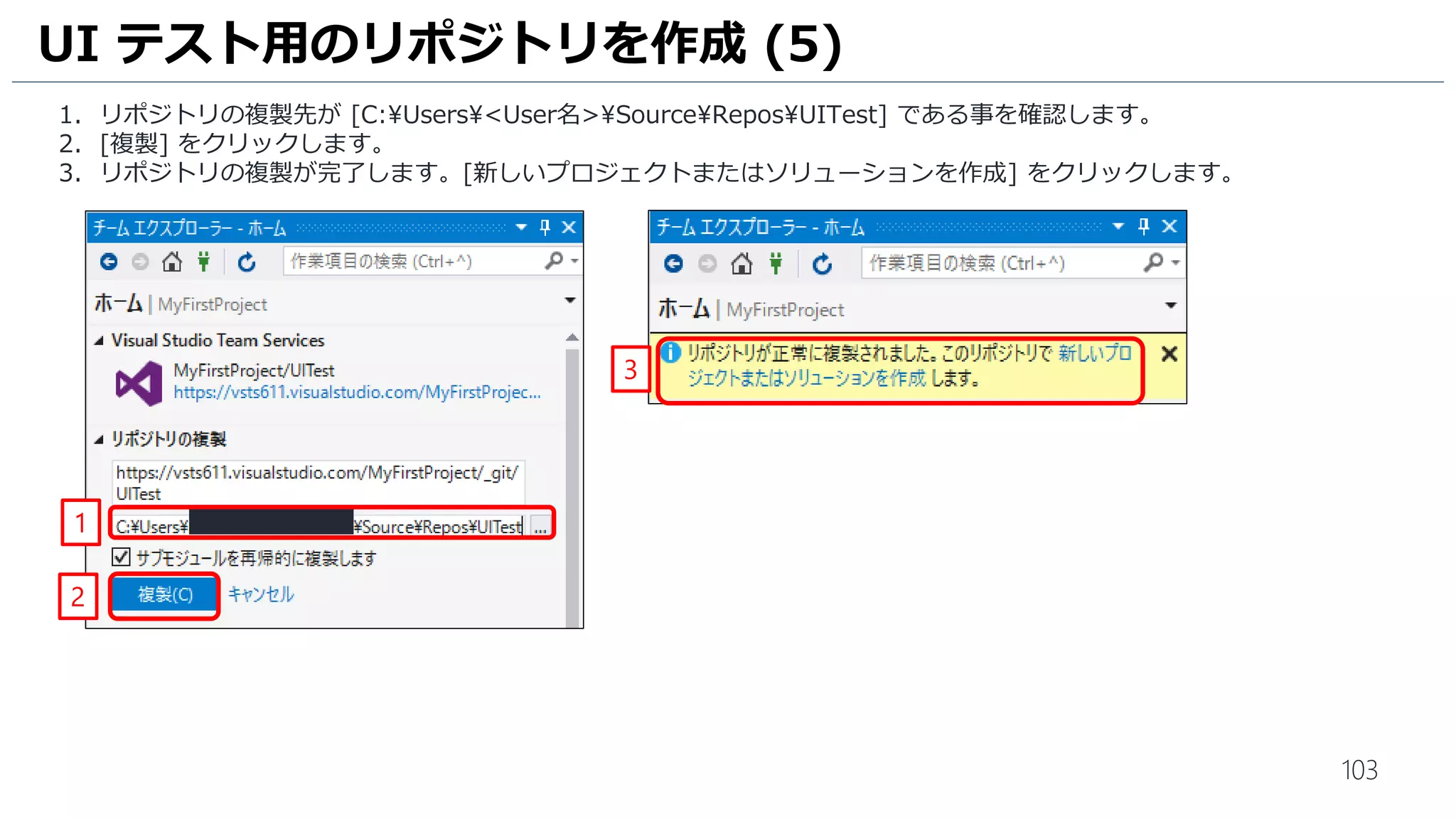Open Home section dropdown in left panel
1456x819 pixels.
point(570,300)
